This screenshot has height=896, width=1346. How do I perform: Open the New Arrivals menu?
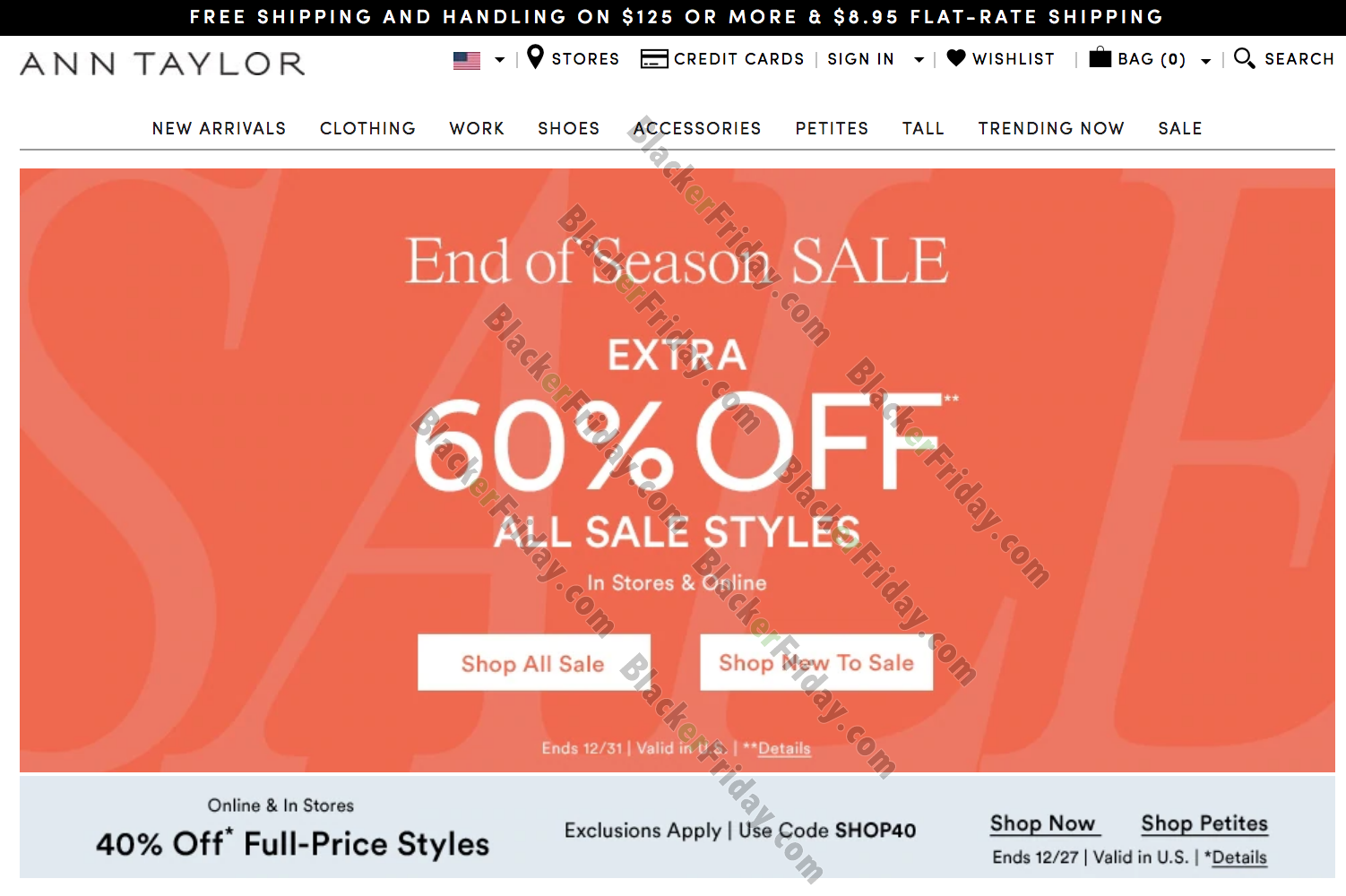pyautogui.click(x=219, y=128)
